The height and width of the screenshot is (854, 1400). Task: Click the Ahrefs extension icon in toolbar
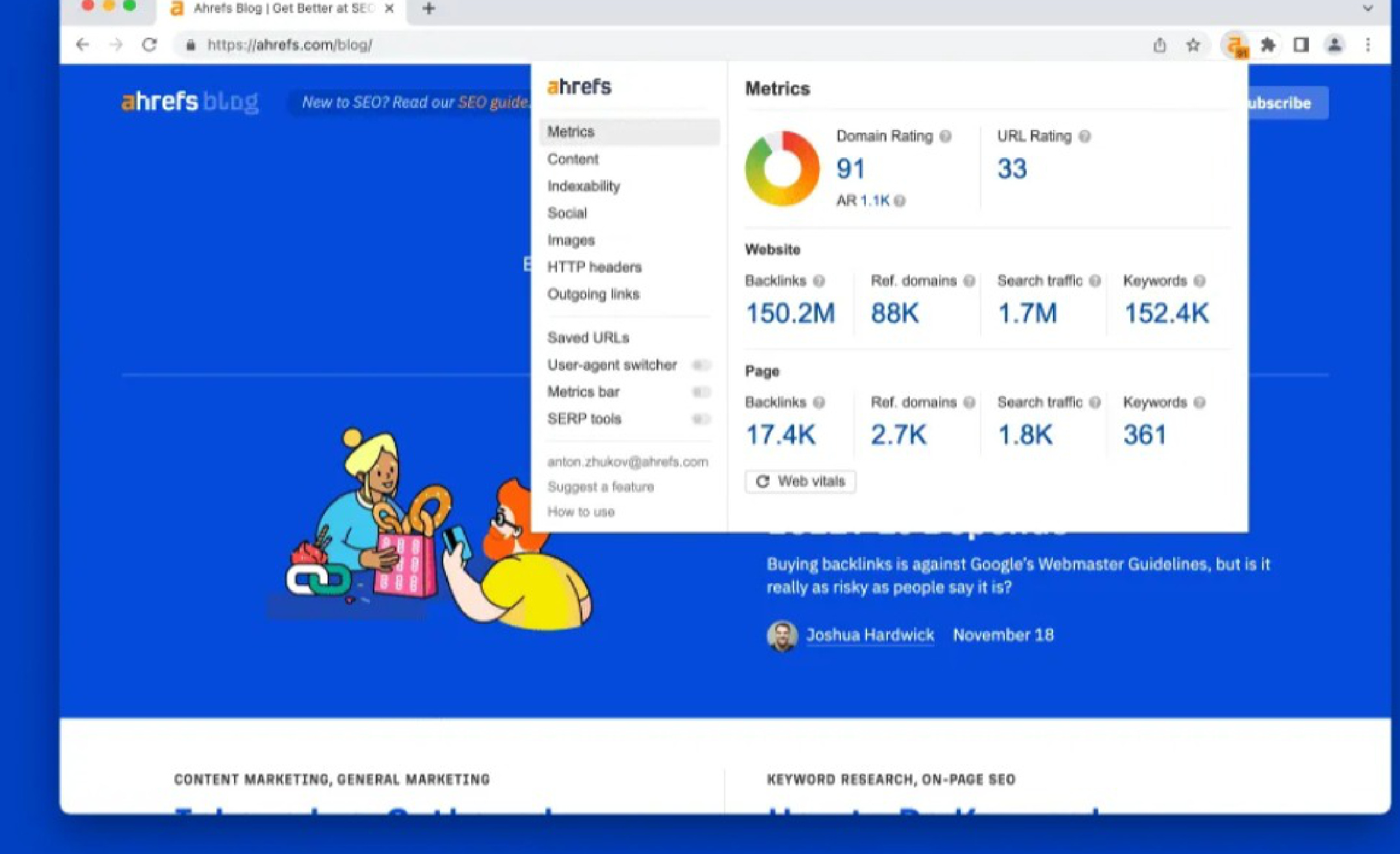(x=1234, y=45)
